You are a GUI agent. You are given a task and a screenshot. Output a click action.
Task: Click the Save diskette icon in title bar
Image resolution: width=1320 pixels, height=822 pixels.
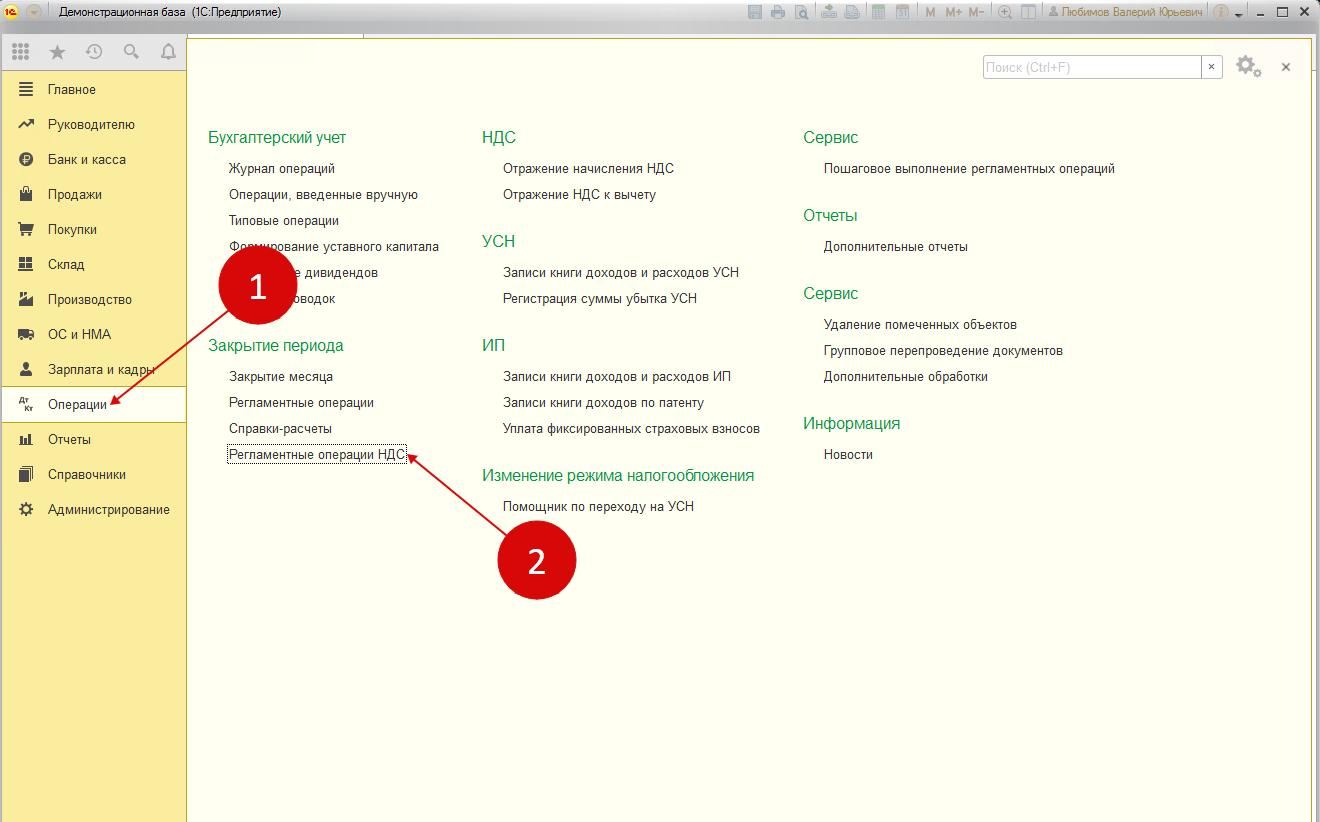pyautogui.click(x=755, y=12)
